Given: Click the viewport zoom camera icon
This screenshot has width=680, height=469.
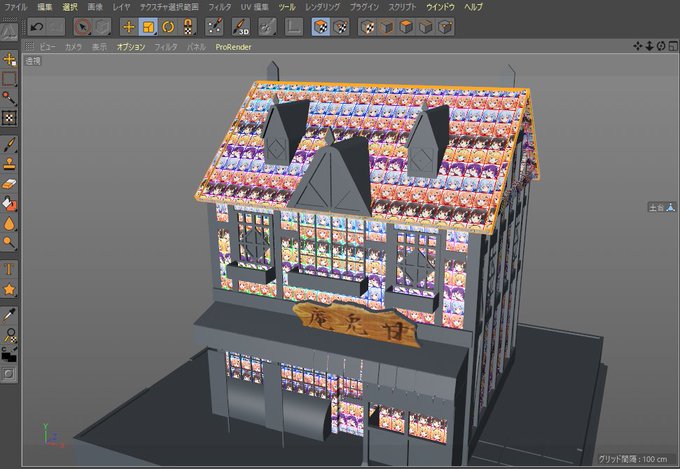Looking at the screenshot, I should [649, 46].
